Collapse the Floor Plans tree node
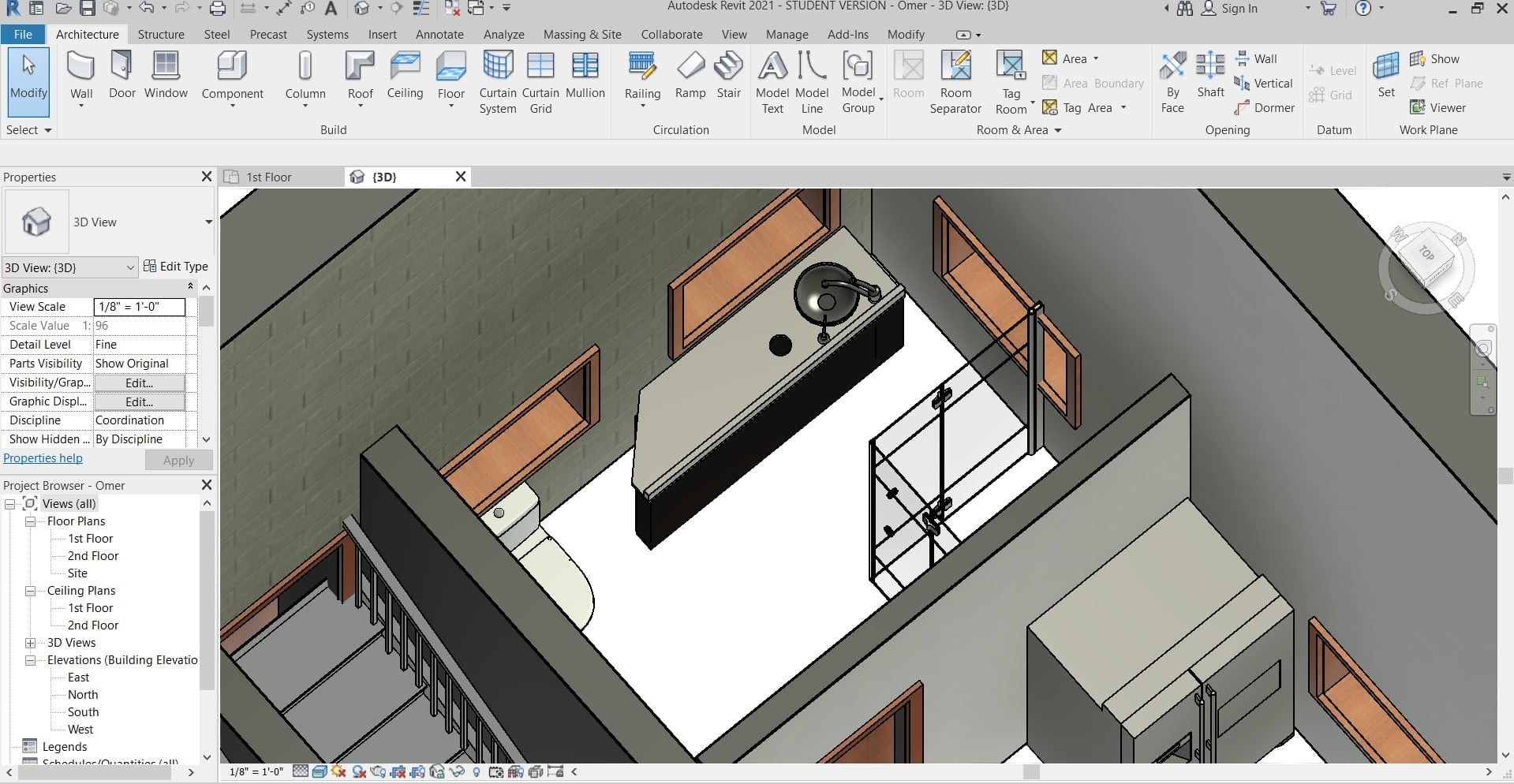 (30, 521)
